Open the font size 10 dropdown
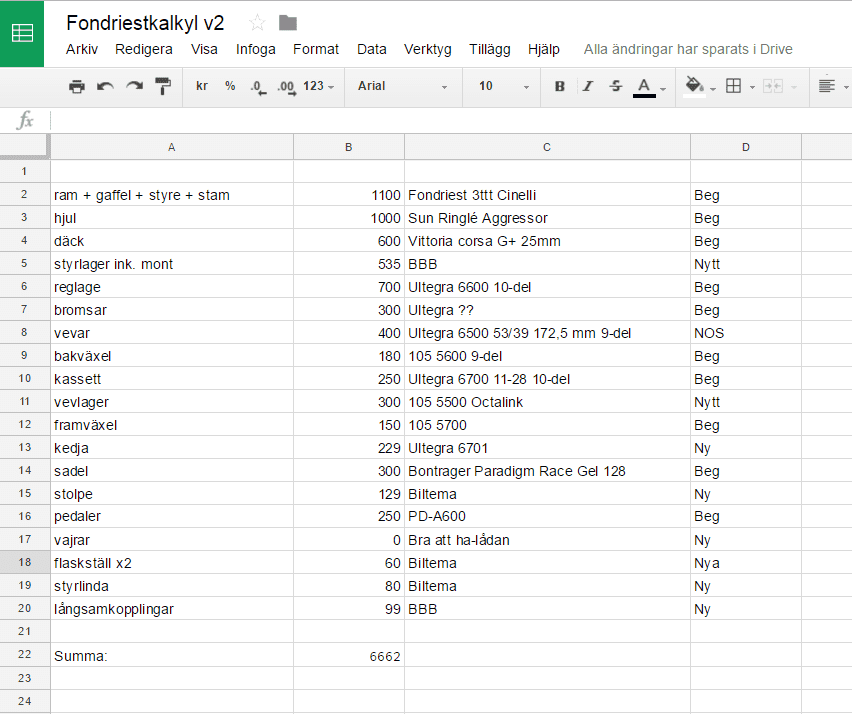Screen dimensions: 852x714 (x=503, y=86)
